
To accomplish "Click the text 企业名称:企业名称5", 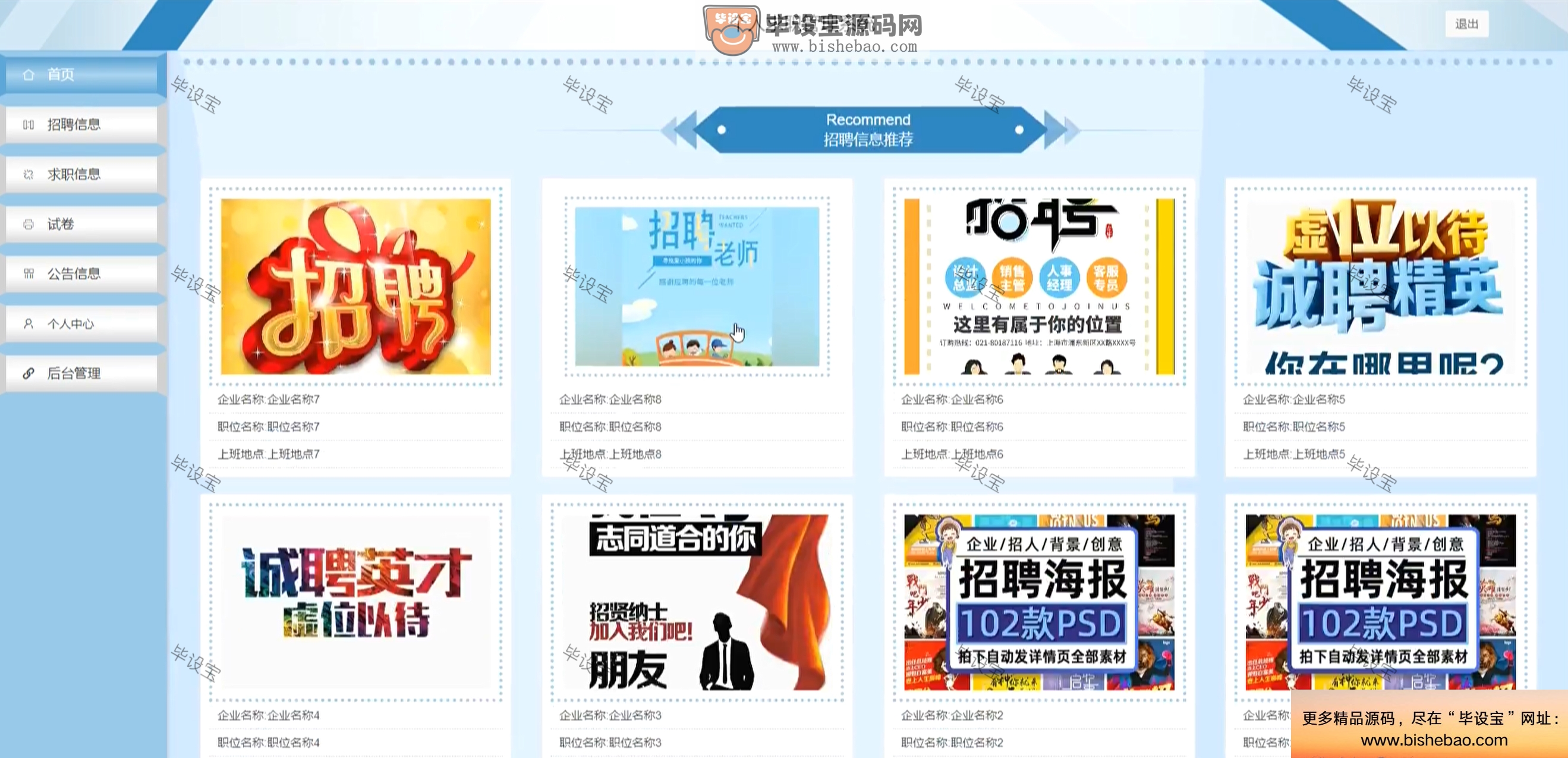I will pyautogui.click(x=1294, y=400).
